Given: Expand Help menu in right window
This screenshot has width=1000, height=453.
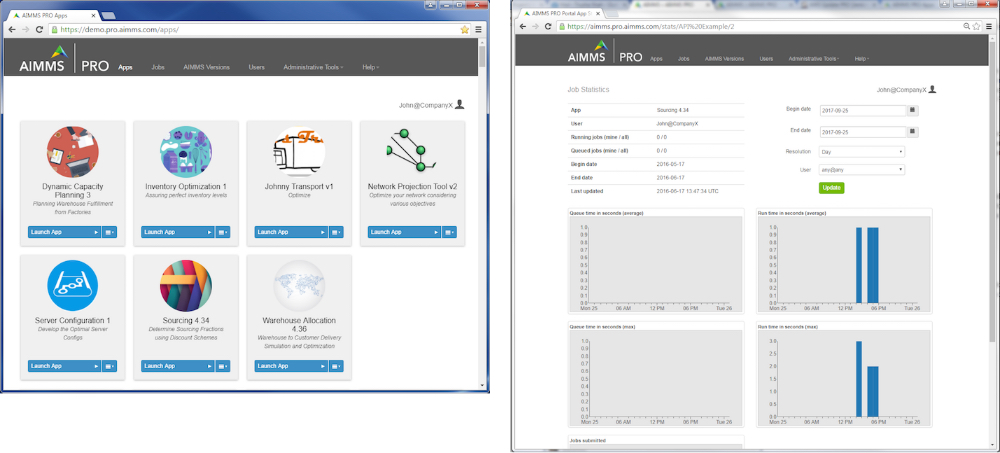Looking at the screenshot, I should pyautogui.click(x=862, y=58).
